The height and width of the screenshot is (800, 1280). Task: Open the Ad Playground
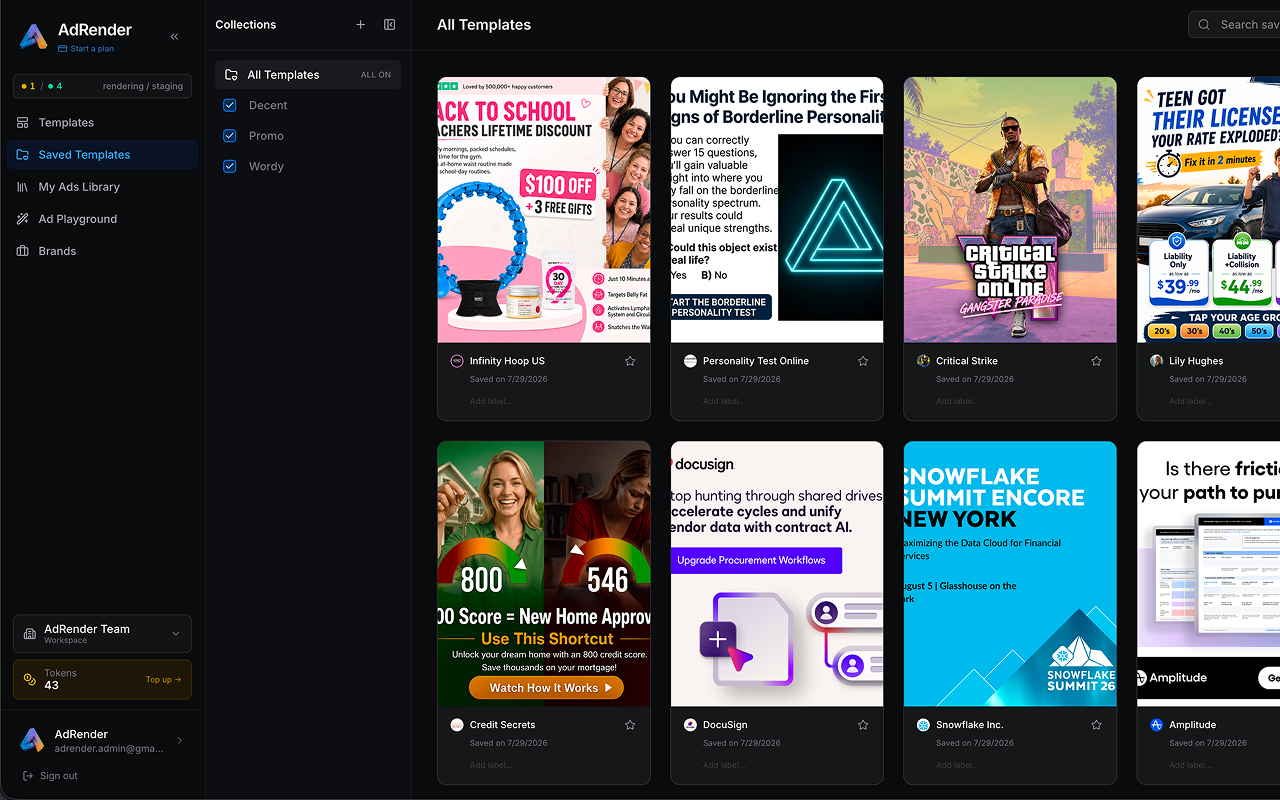coord(102,219)
